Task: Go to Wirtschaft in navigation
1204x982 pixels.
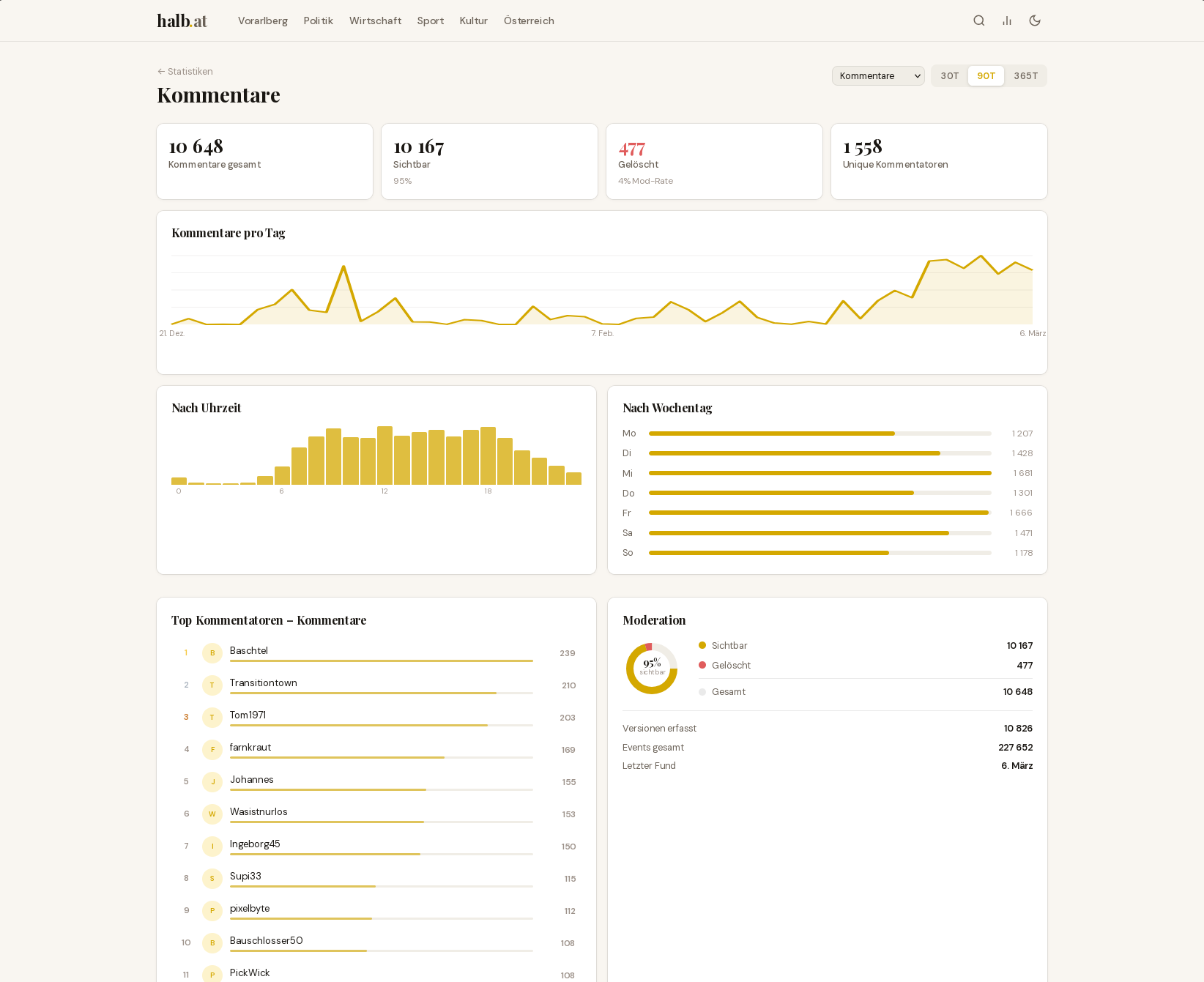Action: pyautogui.click(x=375, y=21)
